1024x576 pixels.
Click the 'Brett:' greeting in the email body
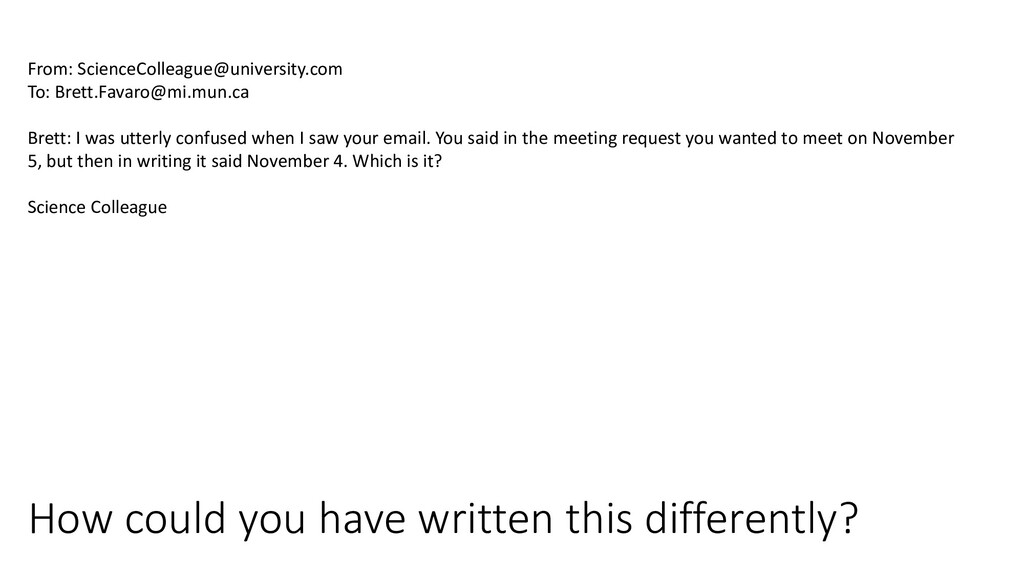[49, 138]
